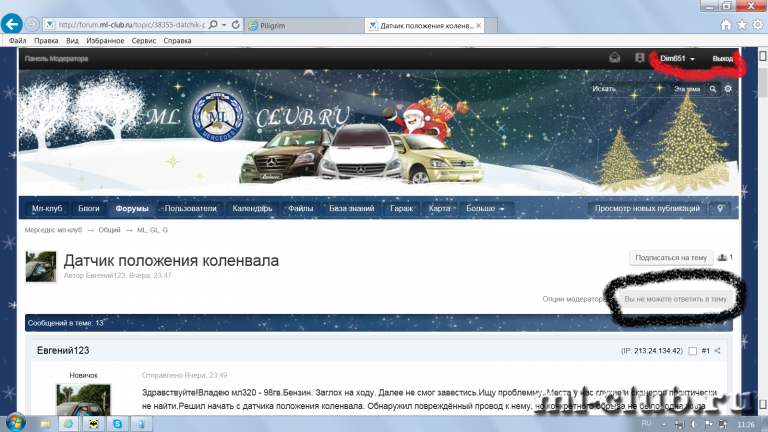Expand the Dim651 user dropdown
This screenshot has width=768, height=432.
(677, 58)
